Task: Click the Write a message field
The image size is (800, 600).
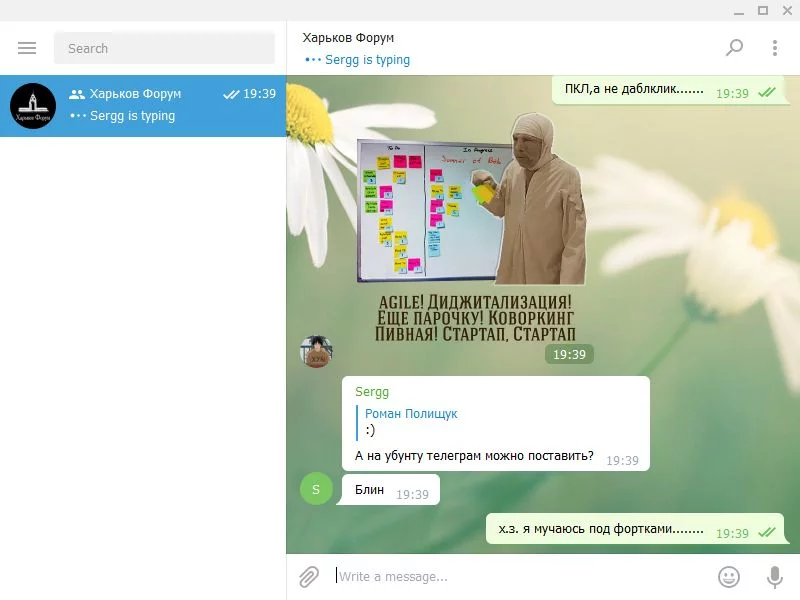Action: click(520, 577)
